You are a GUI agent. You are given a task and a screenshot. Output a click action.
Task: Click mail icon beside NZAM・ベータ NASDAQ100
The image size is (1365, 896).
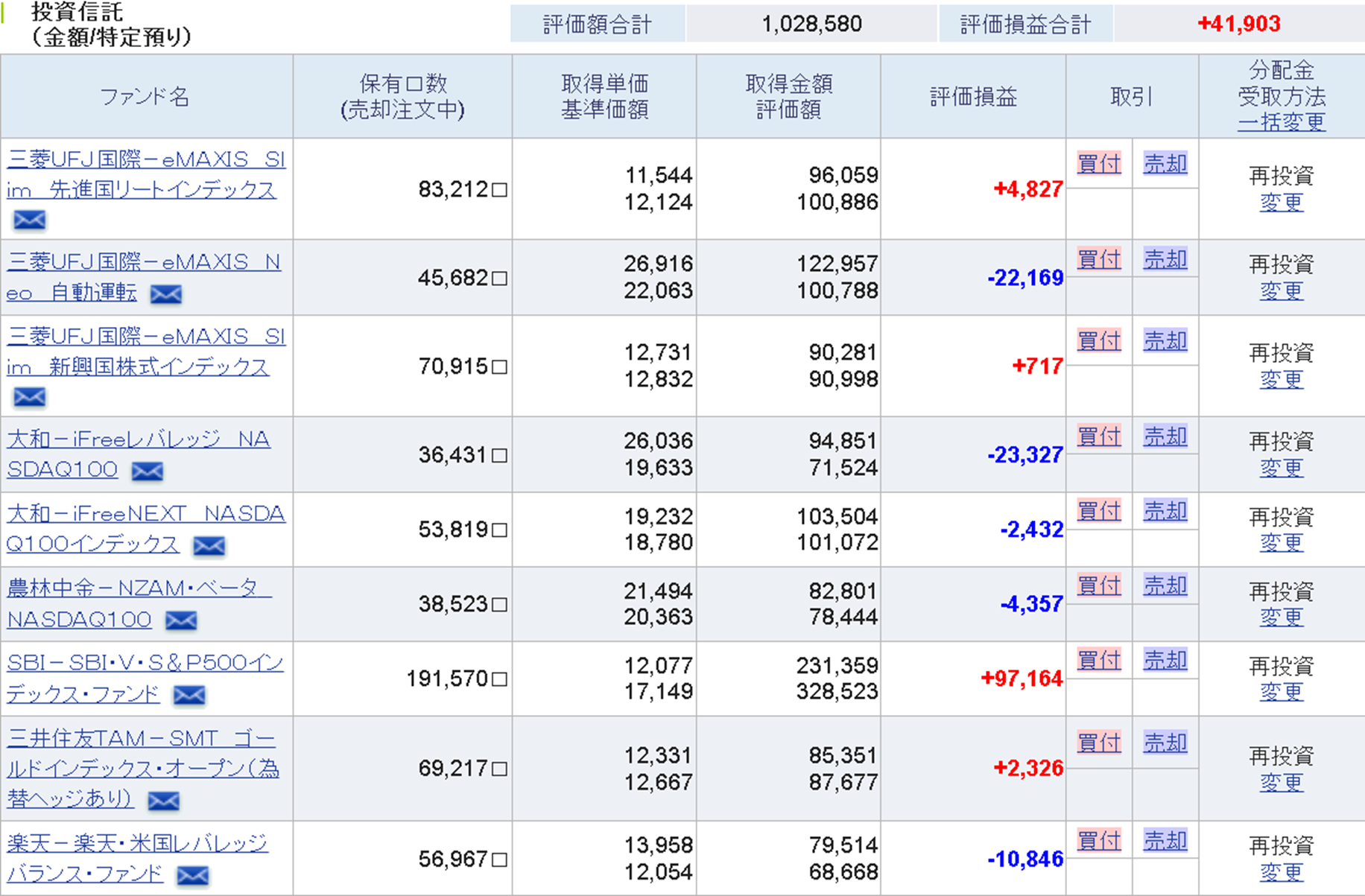[180, 620]
